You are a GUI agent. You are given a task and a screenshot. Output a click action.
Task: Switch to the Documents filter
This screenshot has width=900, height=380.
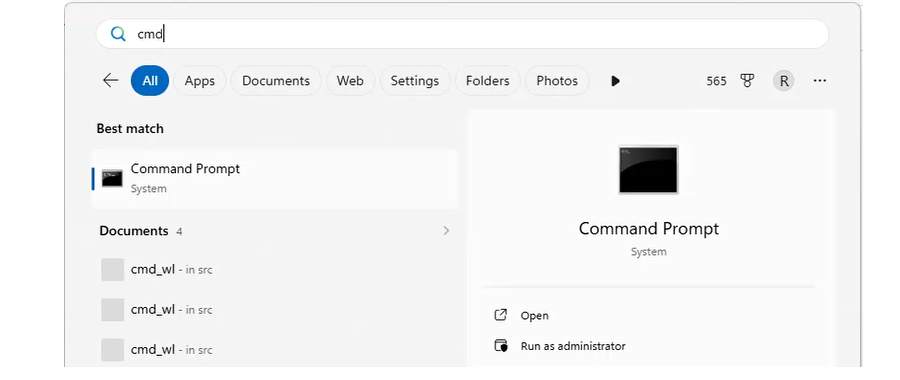276,80
